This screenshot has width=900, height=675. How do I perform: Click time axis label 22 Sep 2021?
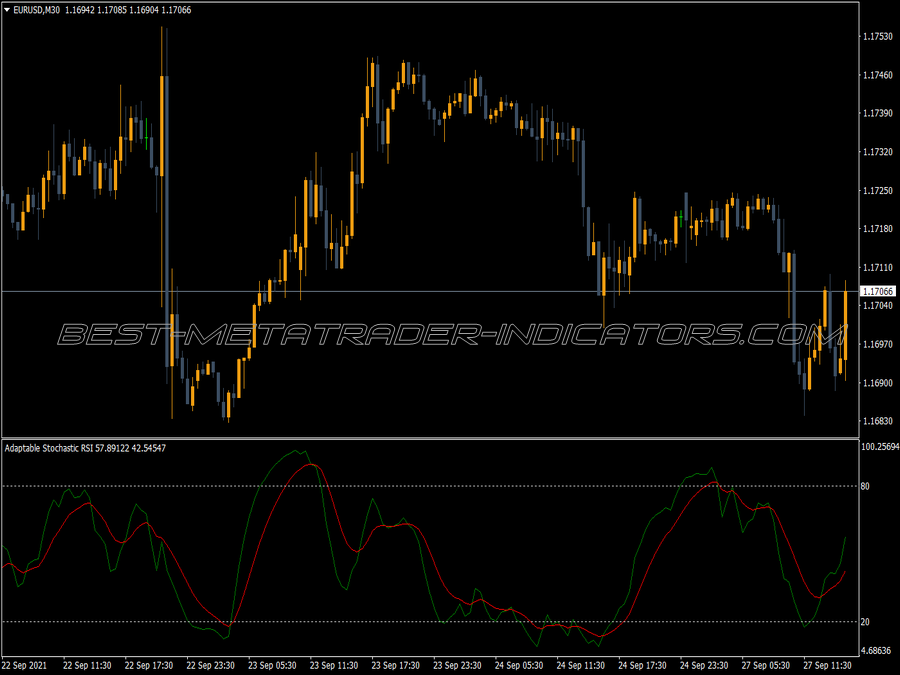click(x=25, y=665)
